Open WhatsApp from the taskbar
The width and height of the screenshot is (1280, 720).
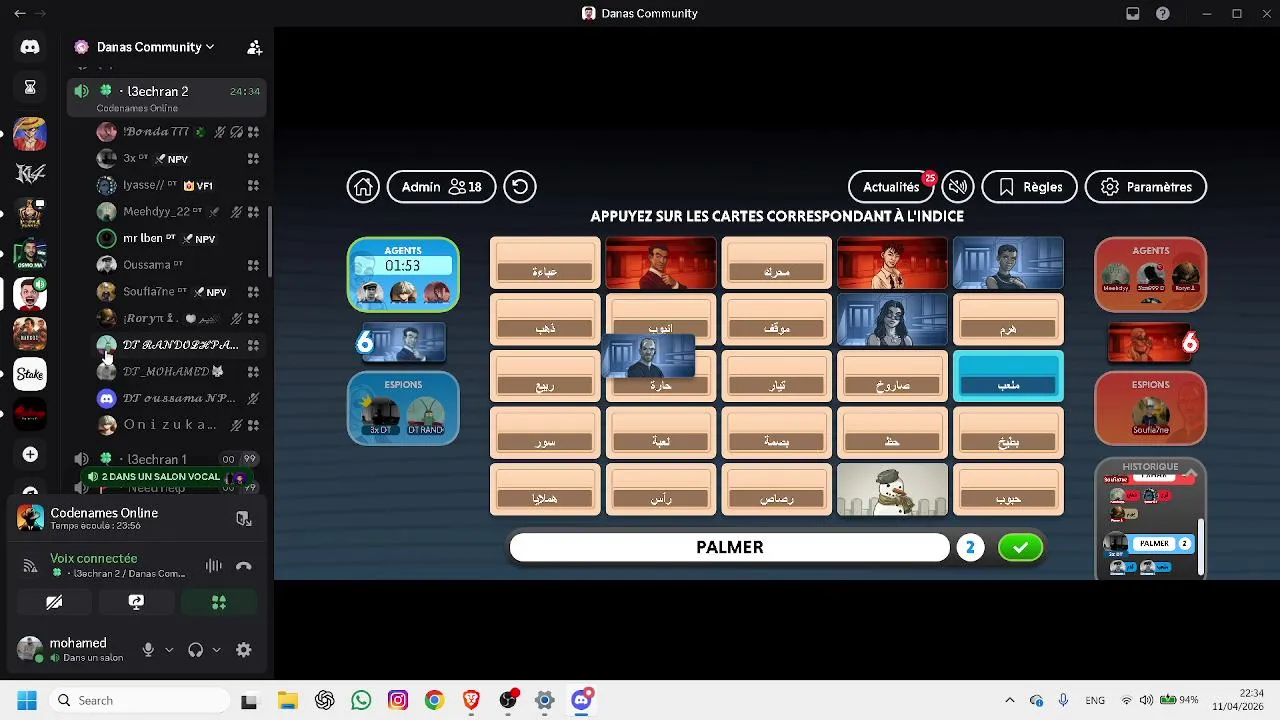(361, 701)
